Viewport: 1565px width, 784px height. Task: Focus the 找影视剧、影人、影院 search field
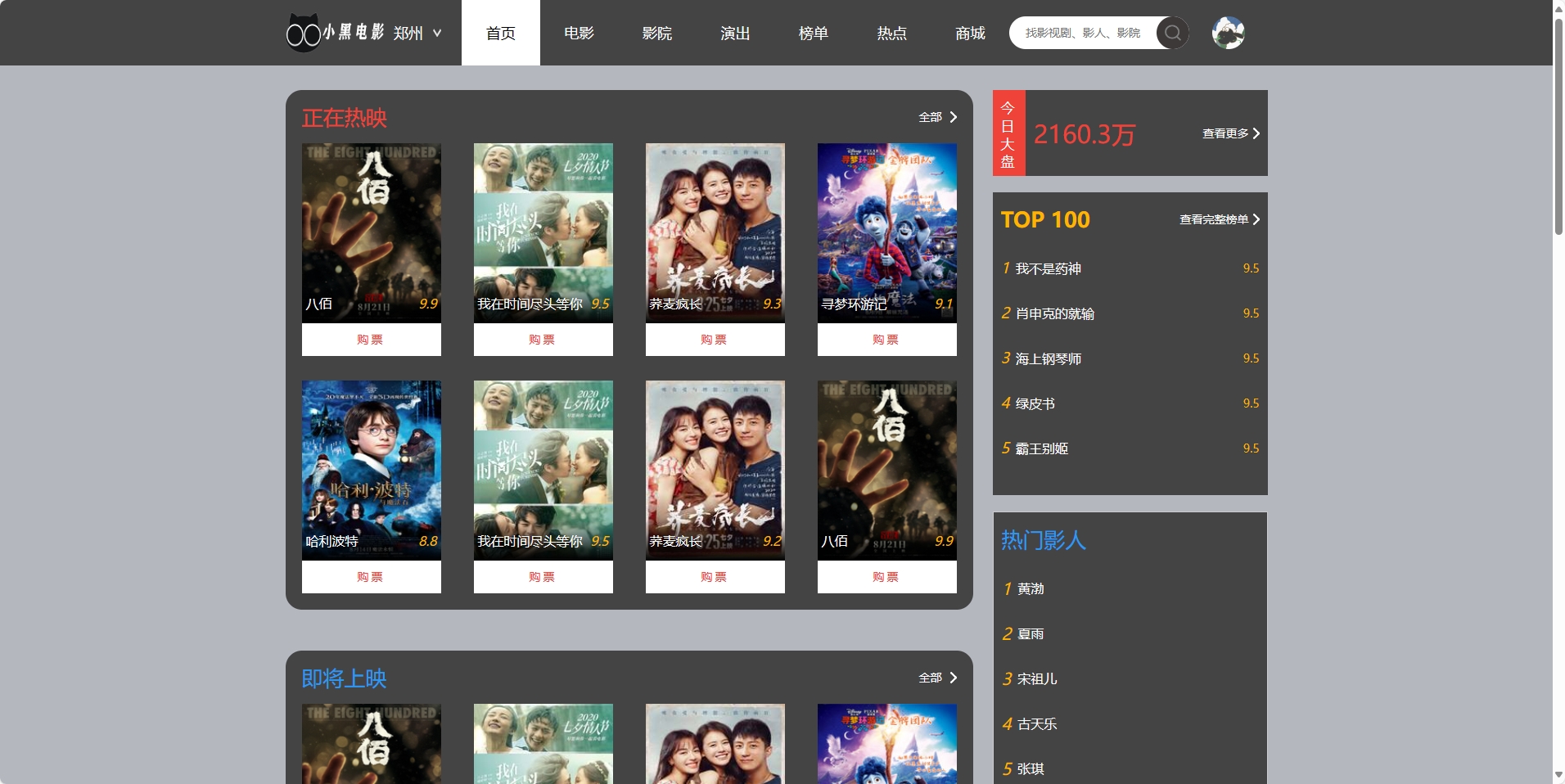[1083, 33]
